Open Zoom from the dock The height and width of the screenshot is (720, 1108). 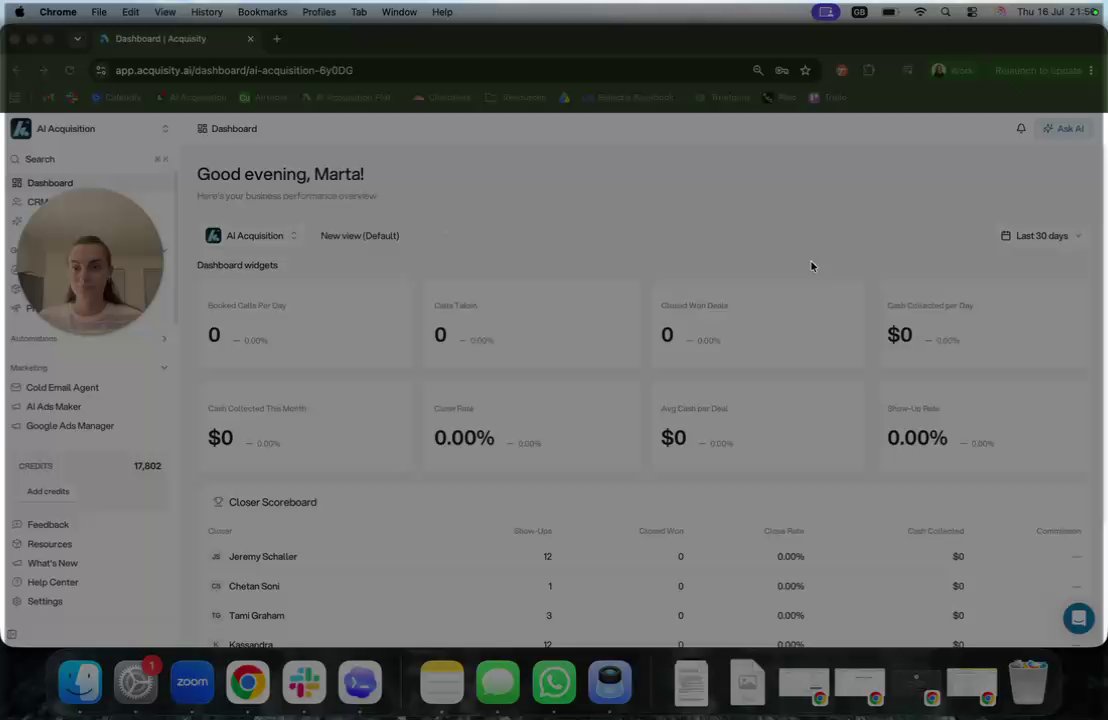[x=192, y=682]
